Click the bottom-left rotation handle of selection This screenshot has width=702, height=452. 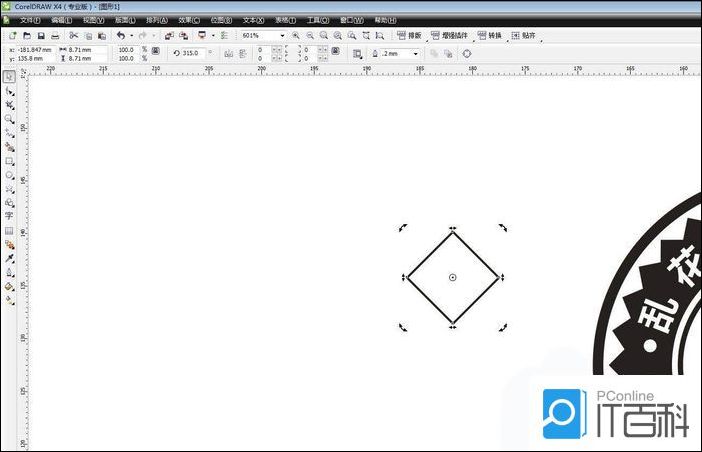[403, 327]
